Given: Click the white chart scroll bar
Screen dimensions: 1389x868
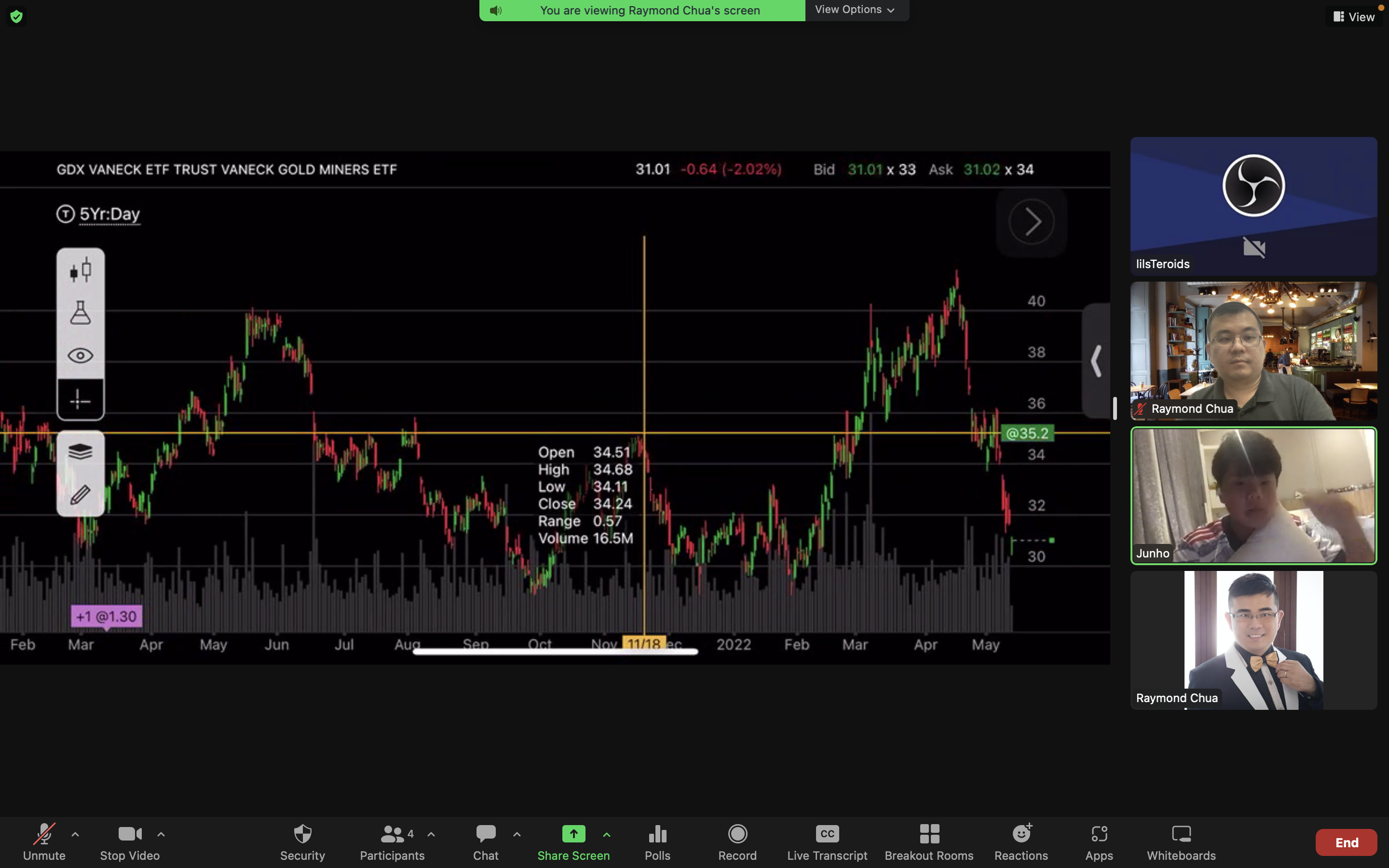Looking at the screenshot, I should (555, 651).
